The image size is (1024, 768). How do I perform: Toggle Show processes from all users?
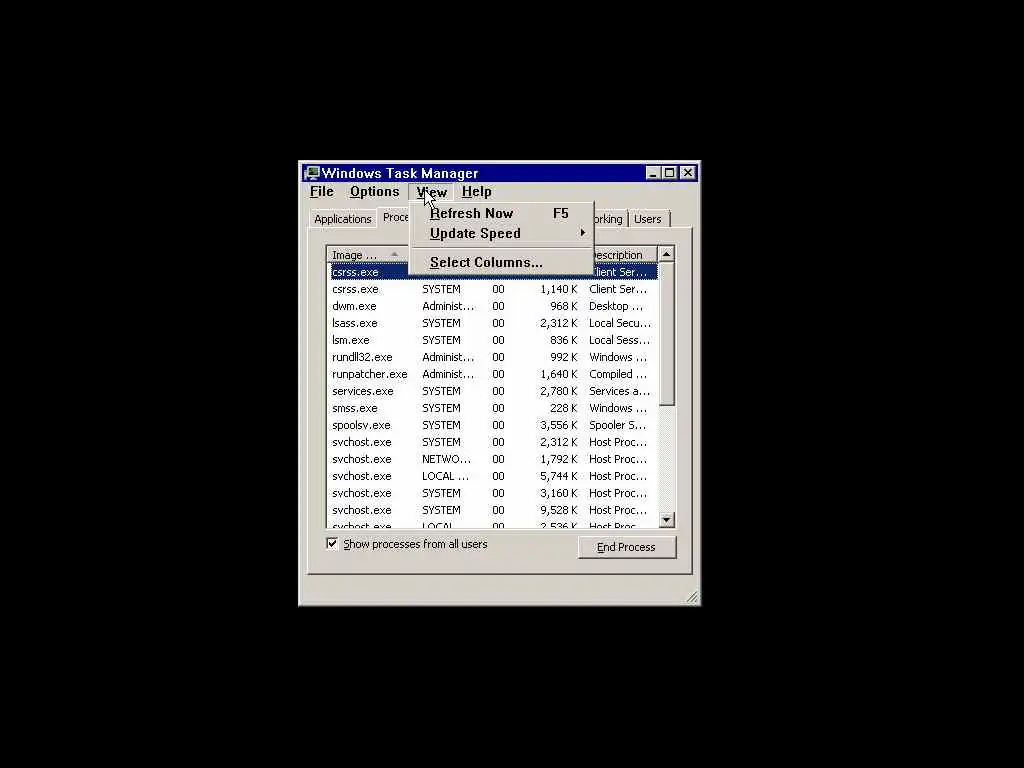pyautogui.click(x=332, y=544)
